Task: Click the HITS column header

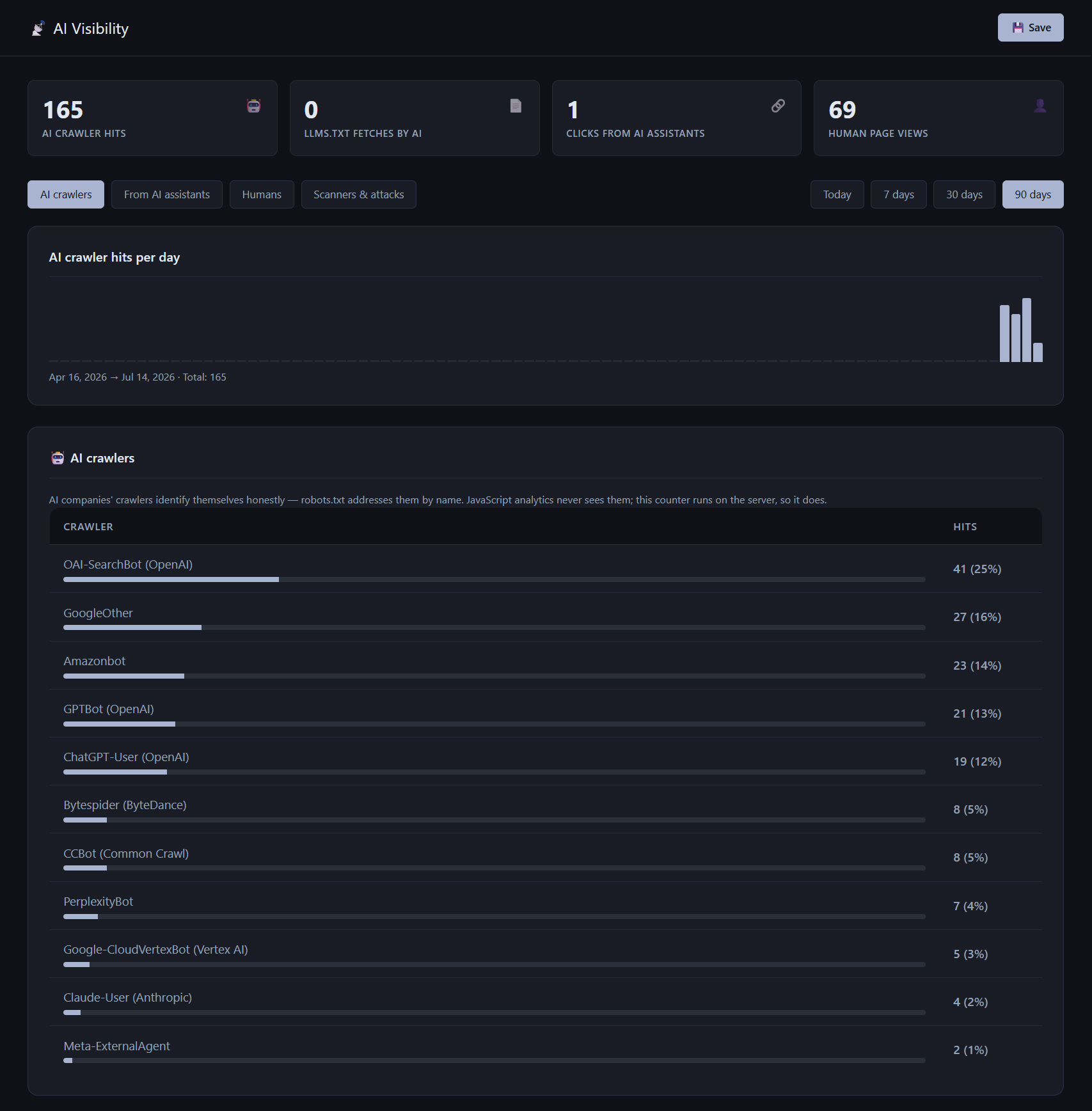Action: click(x=965, y=527)
